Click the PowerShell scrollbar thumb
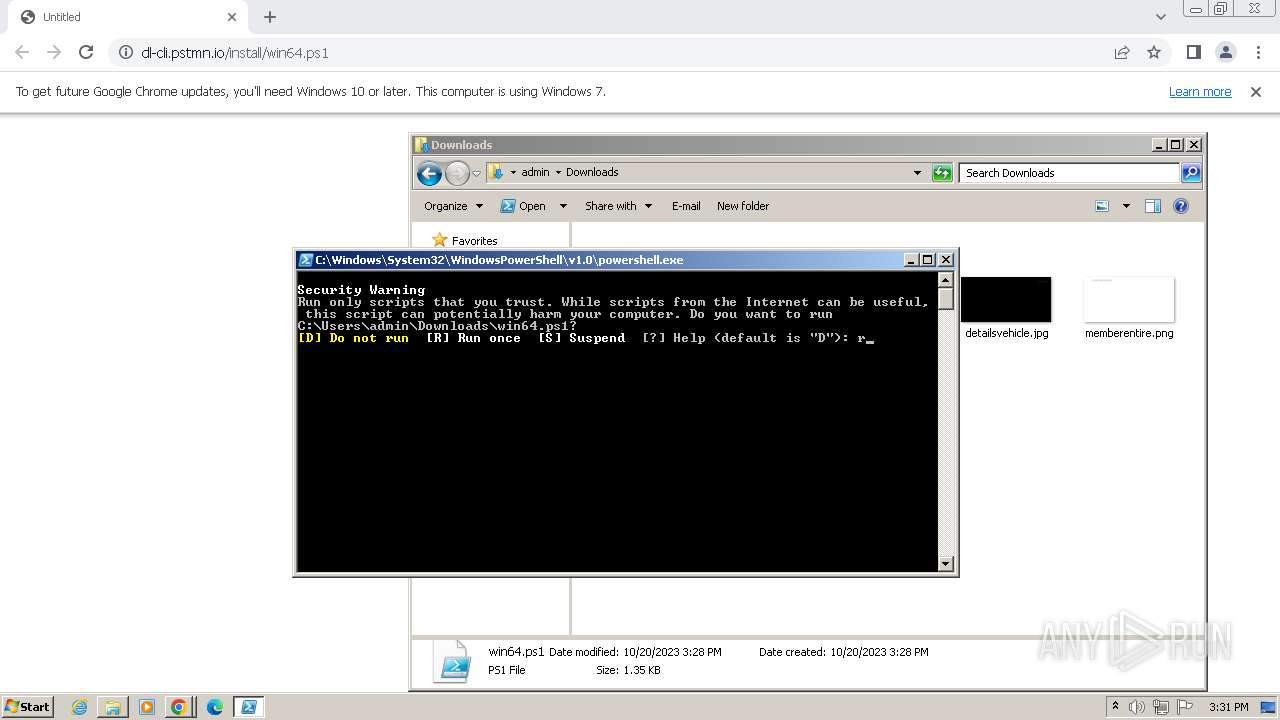 point(946,298)
